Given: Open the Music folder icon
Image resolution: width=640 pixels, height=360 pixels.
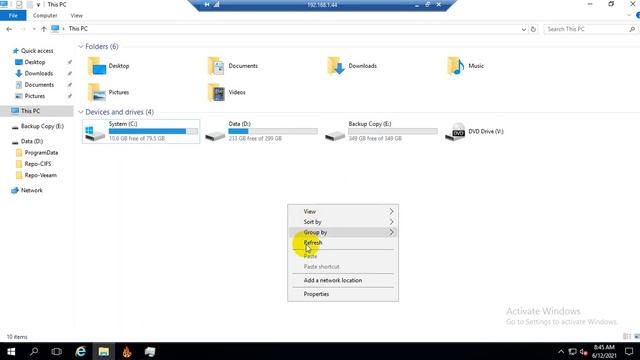Looking at the screenshot, I should 456,66.
